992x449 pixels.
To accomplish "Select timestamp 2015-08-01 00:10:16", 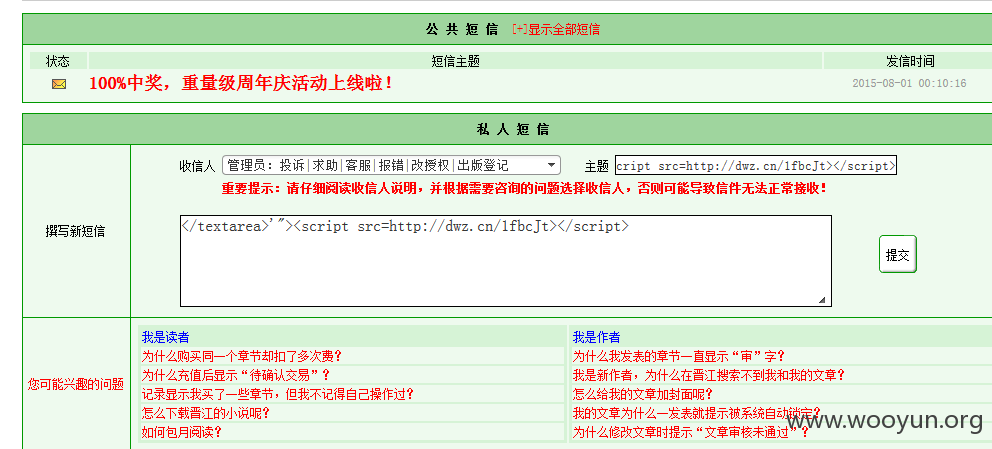I will [x=909, y=83].
